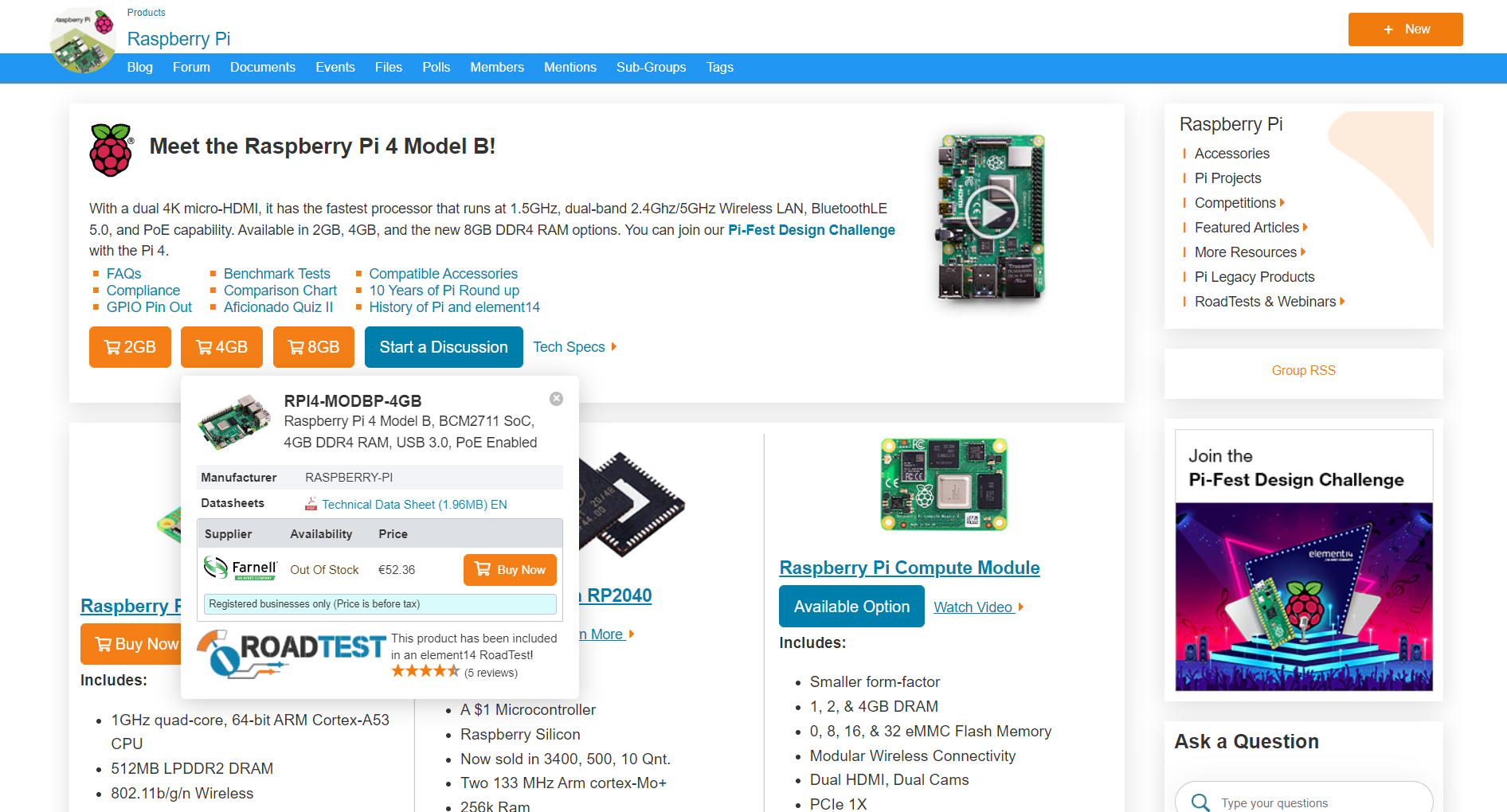Buy the 8GB Raspberry Pi 4 option
Viewport: 1507px width, 812px height.
[x=314, y=347]
